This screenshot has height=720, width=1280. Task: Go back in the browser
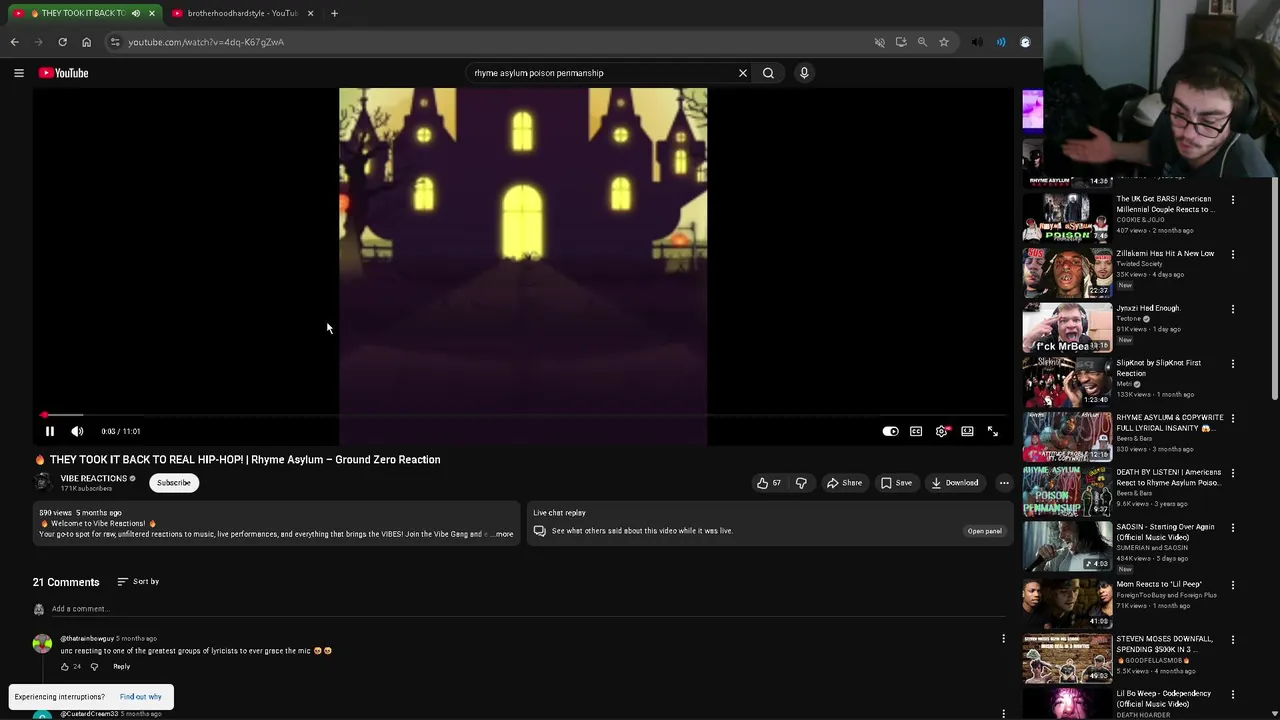coord(14,42)
